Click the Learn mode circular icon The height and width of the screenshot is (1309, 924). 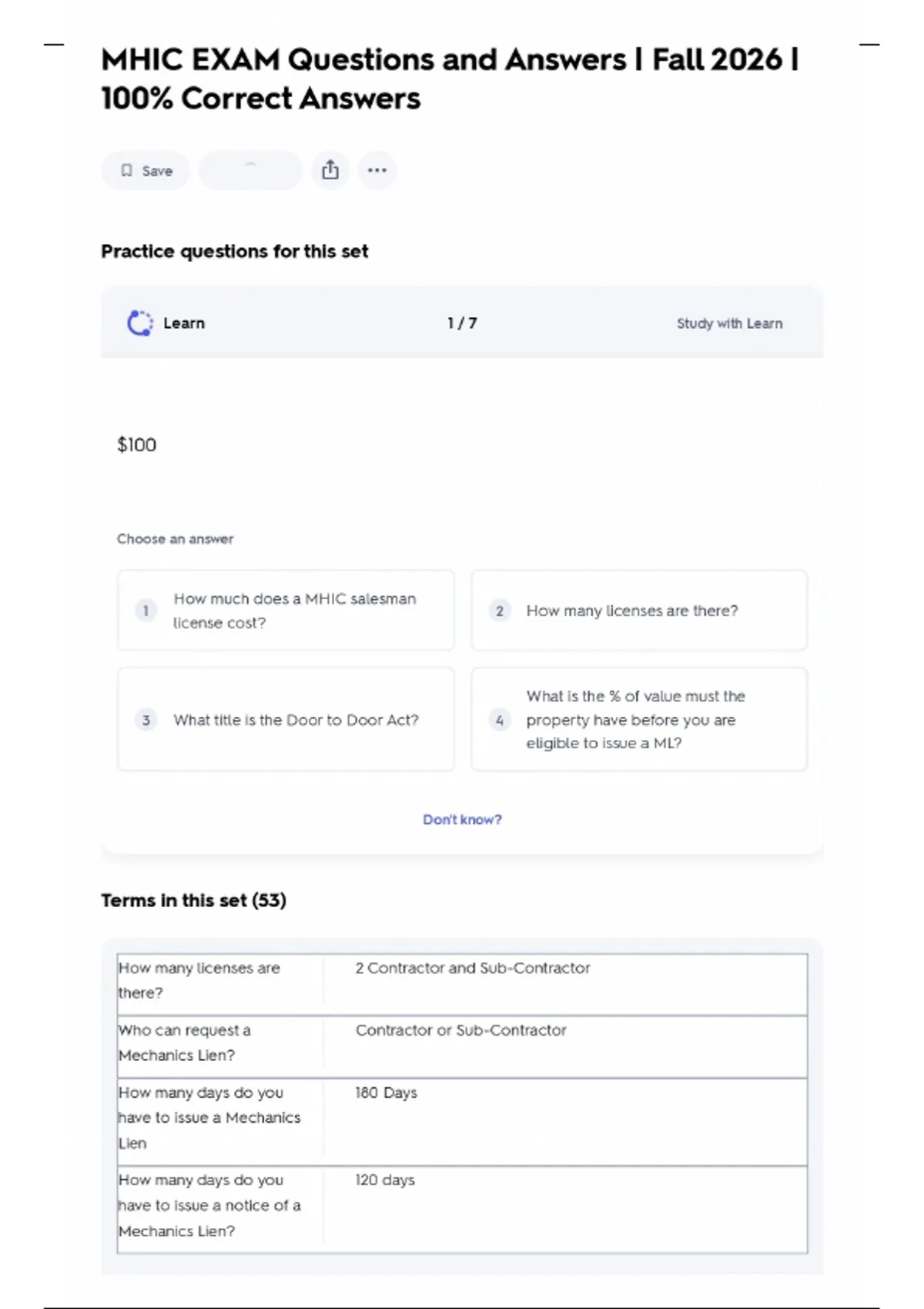[139, 323]
